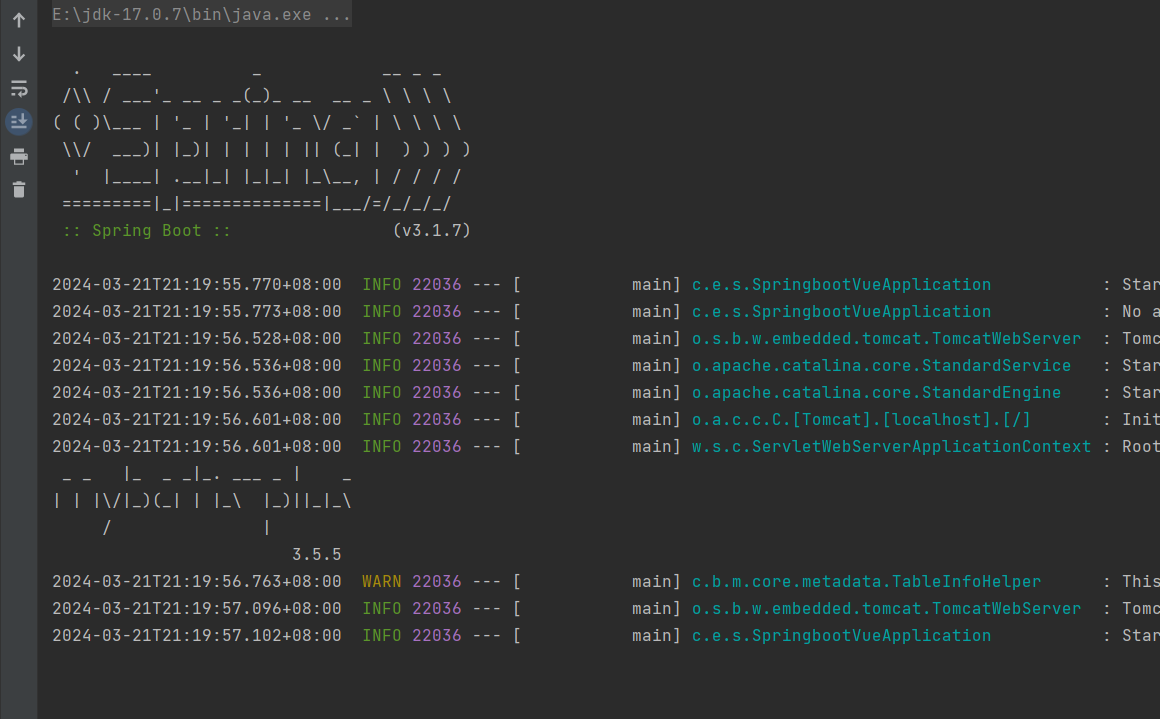The image size is (1160, 719).
Task: Click timestamp '2024-03-21T21:19:55.770+08:00'
Action: [x=197, y=285]
